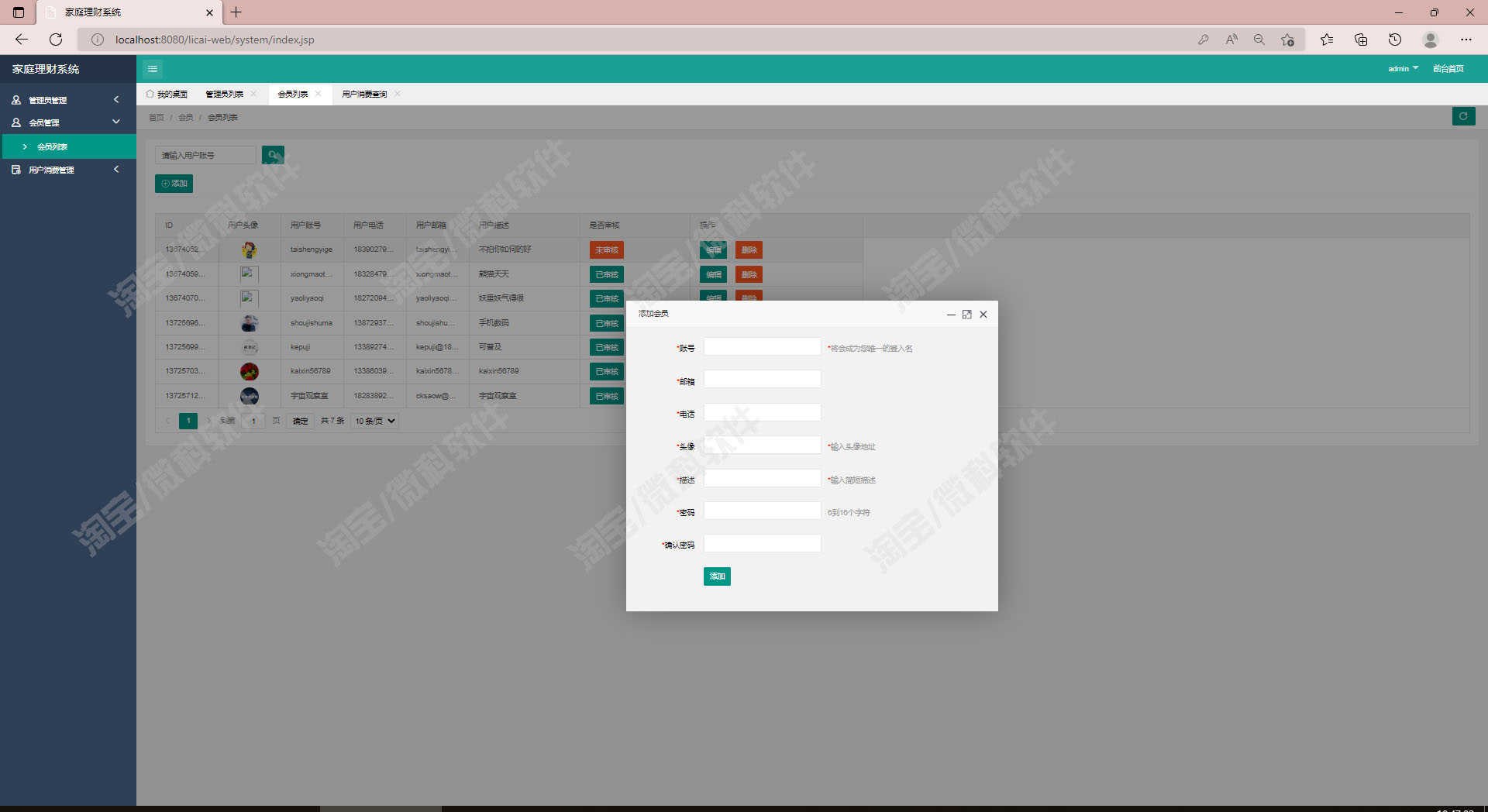Image resolution: width=1488 pixels, height=812 pixels.
Task: Switch to 用户消费查询 tab
Action: pyautogui.click(x=364, y=95)
